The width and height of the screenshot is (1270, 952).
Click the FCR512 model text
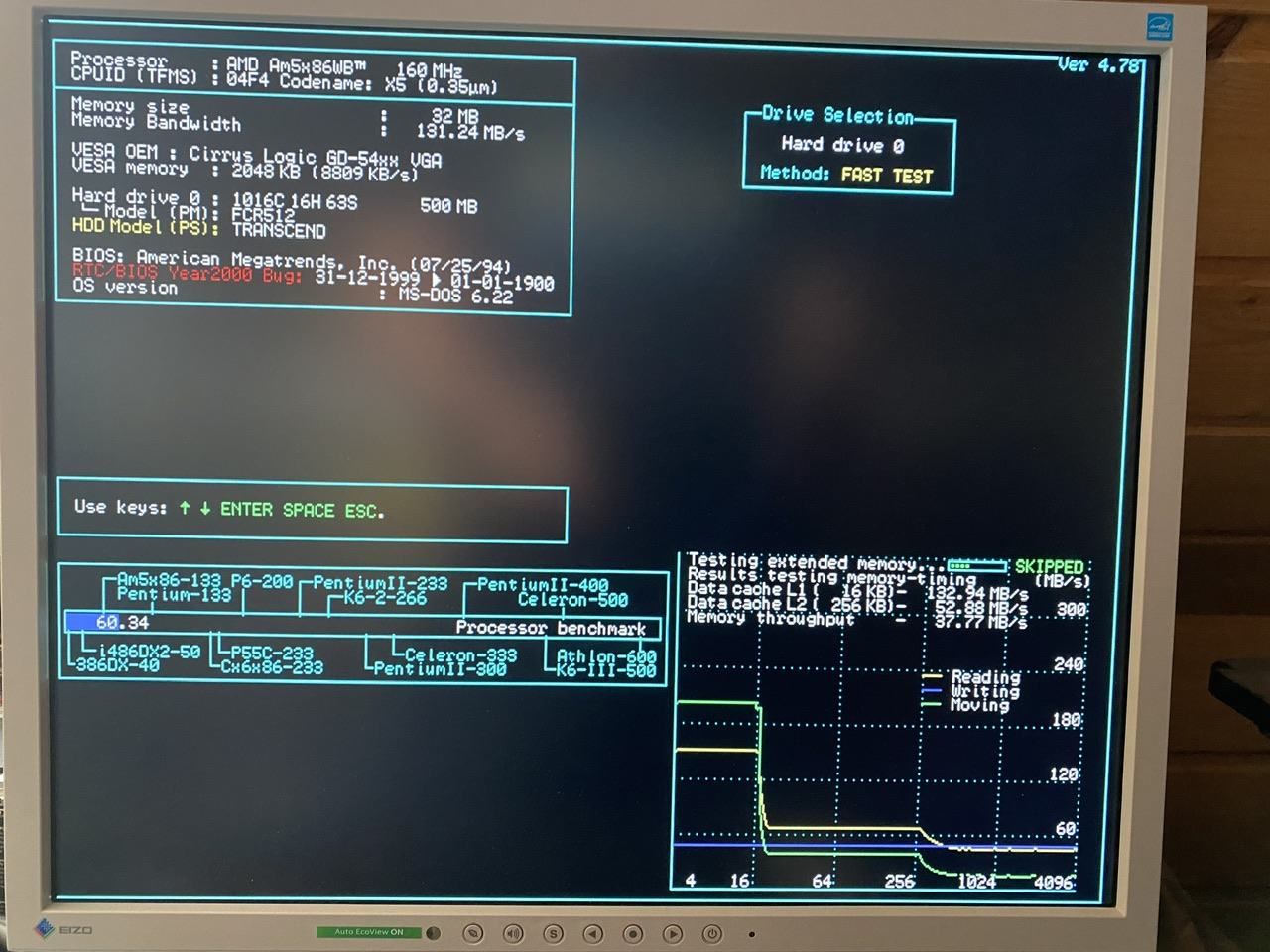tap(263, 215)
